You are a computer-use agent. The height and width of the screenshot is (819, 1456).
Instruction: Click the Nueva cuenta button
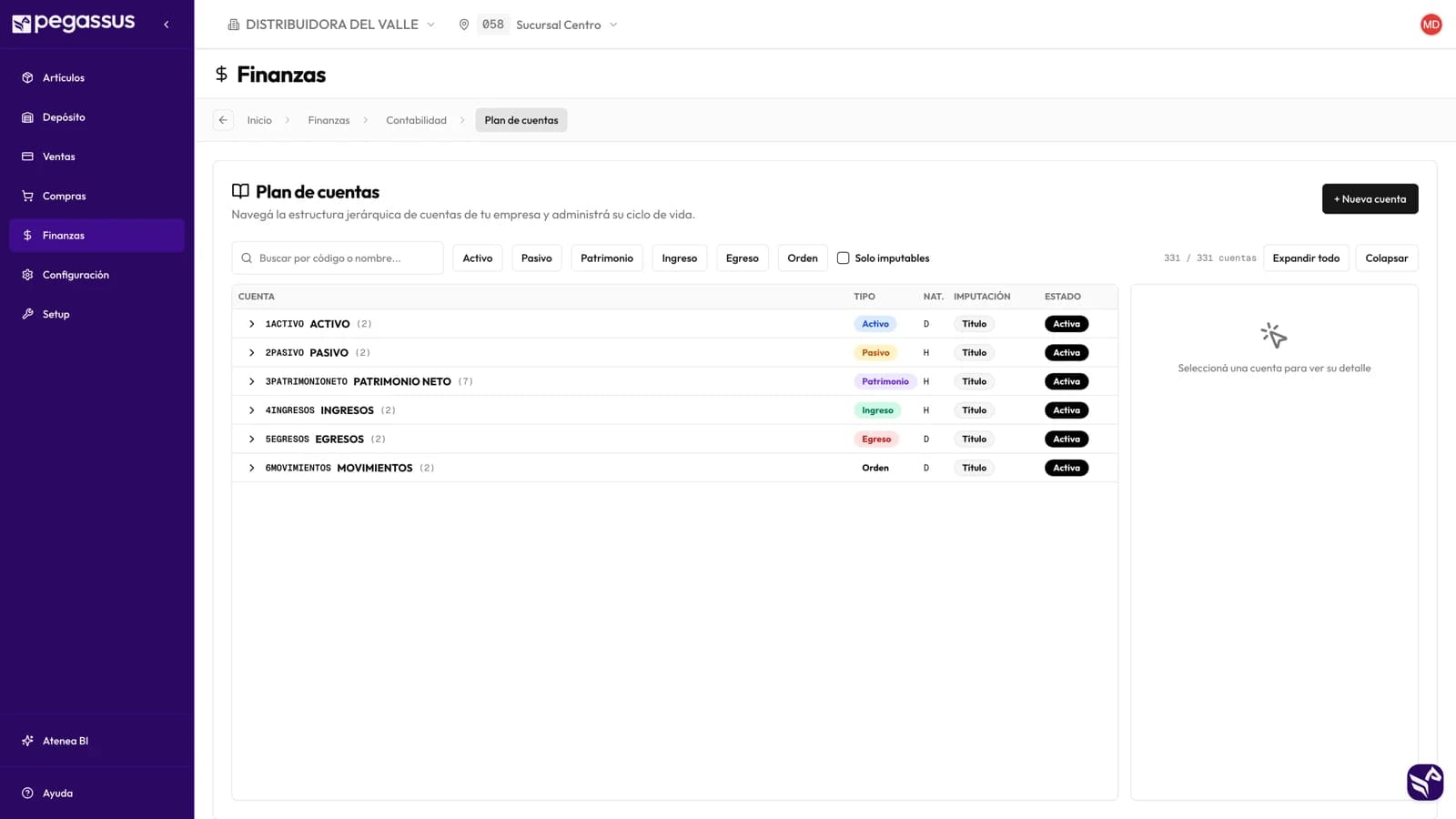point(1370,199)
